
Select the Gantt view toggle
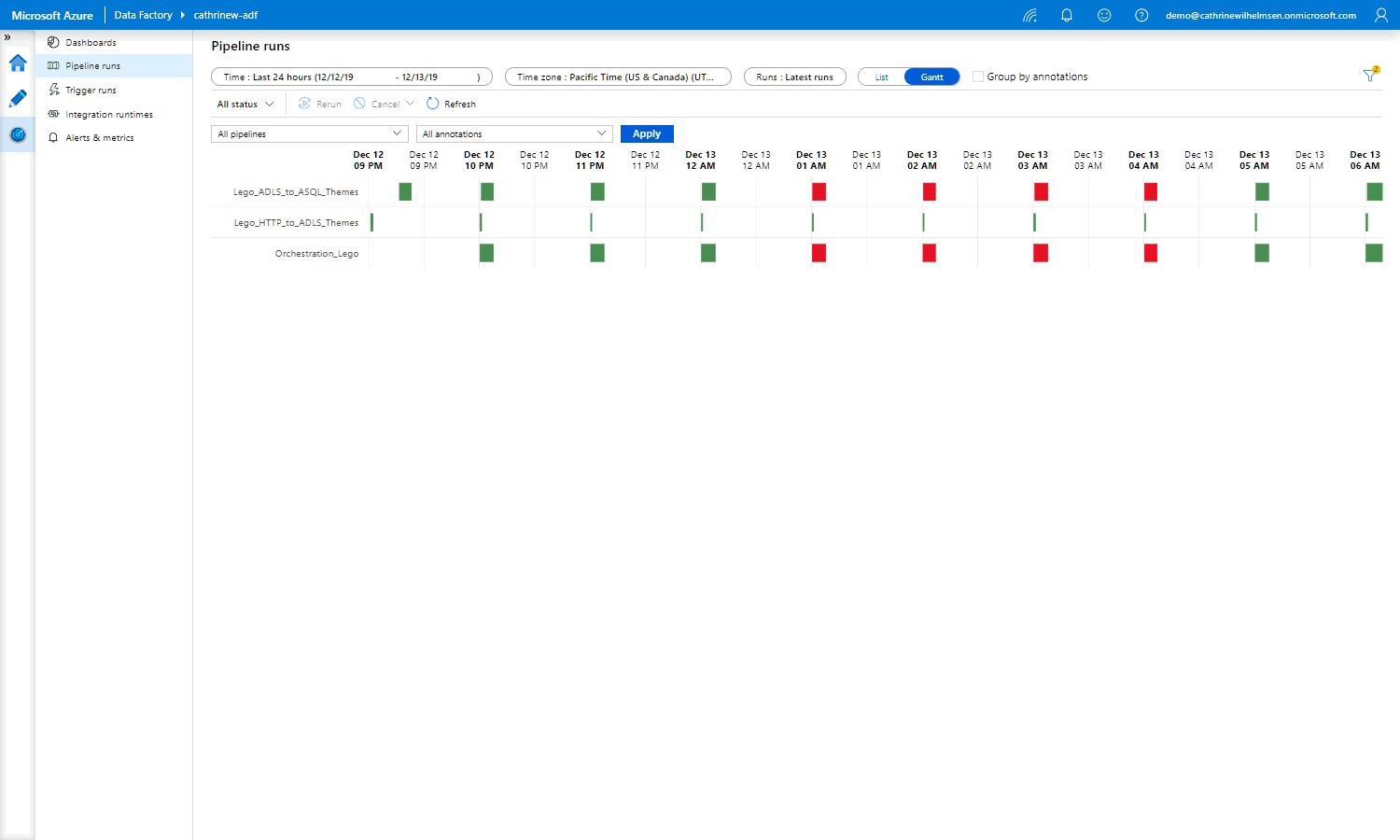(x=931, y=77)
